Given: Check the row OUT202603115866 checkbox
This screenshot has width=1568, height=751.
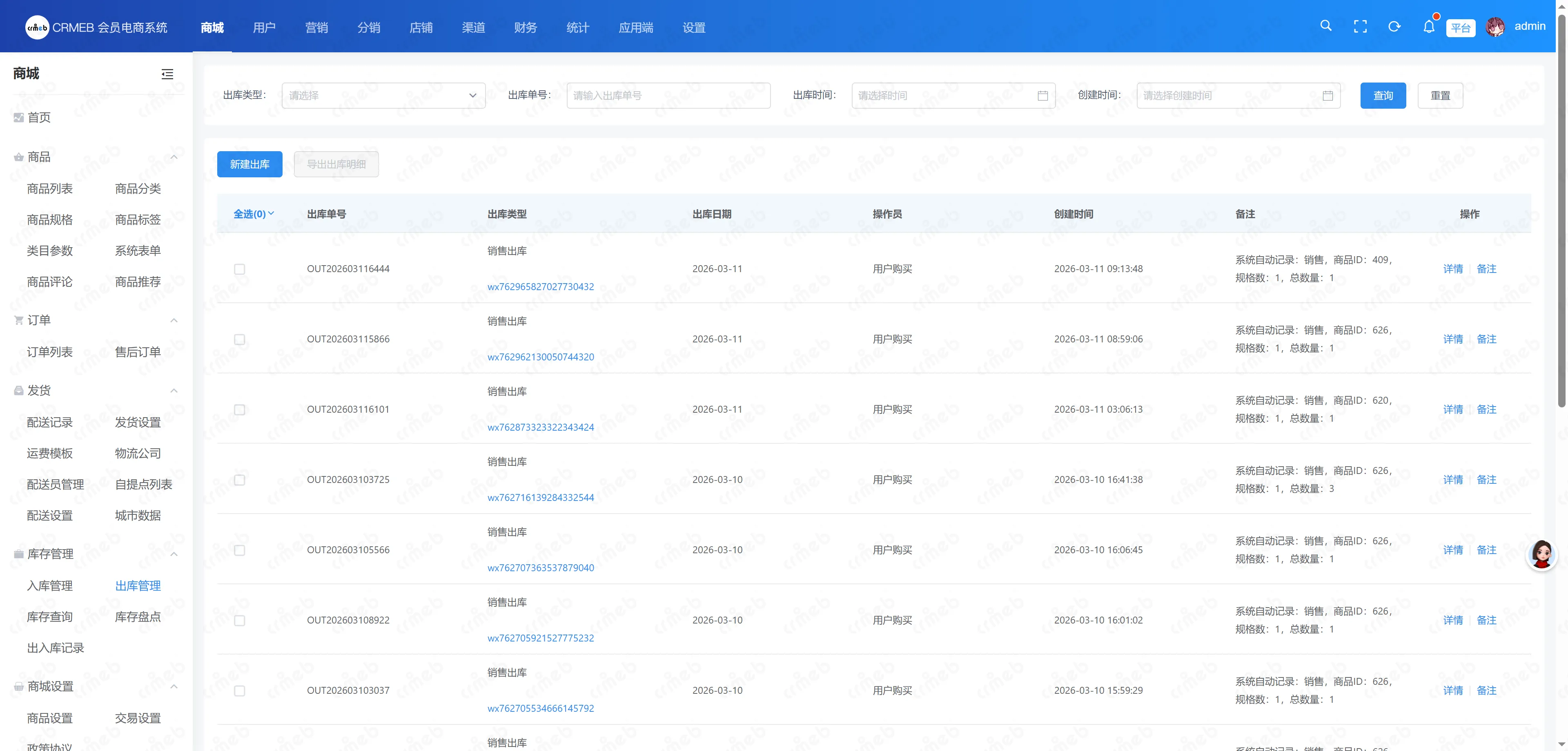Looking at the screenshot, I should [x=240, y=339].
